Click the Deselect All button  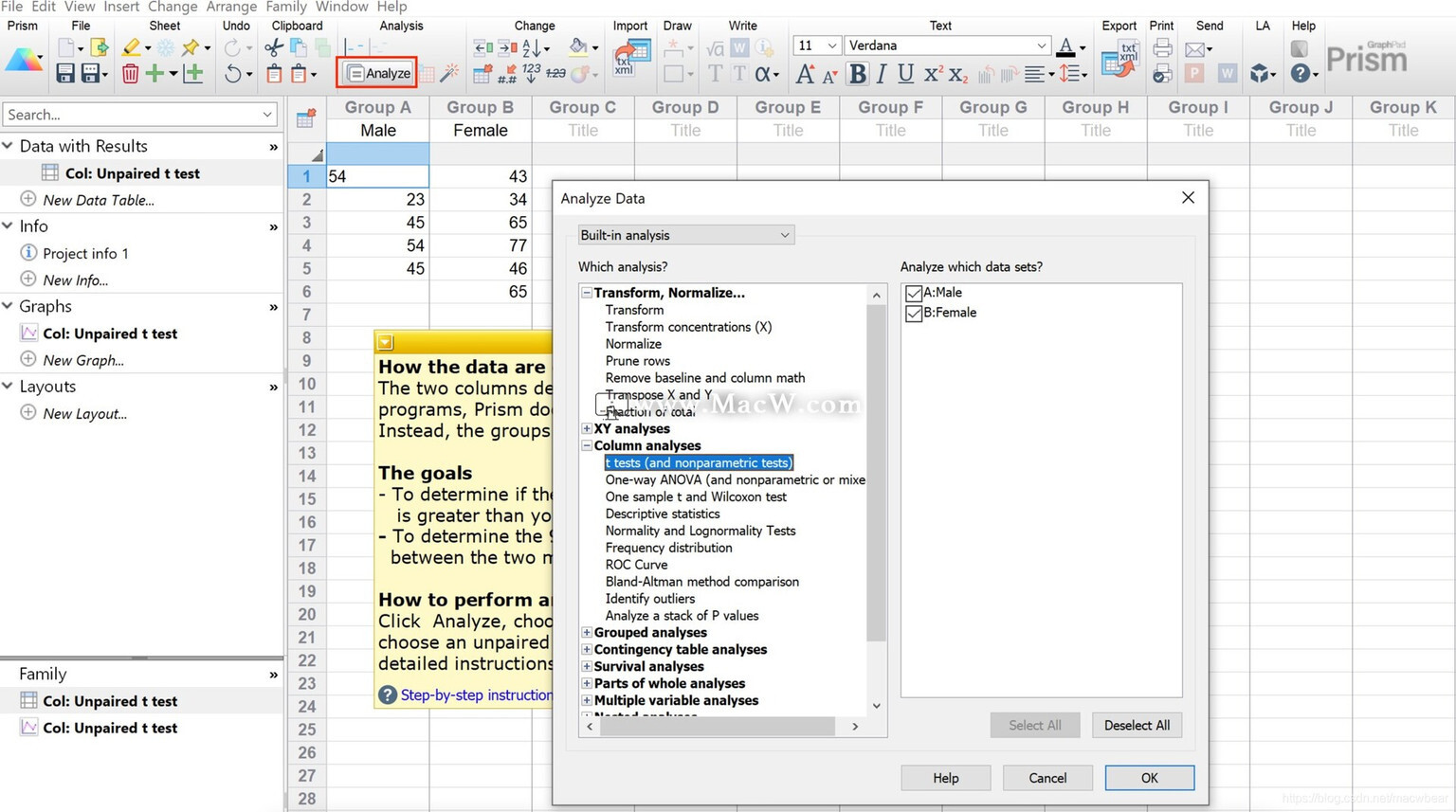click(x=1137, y=725)
